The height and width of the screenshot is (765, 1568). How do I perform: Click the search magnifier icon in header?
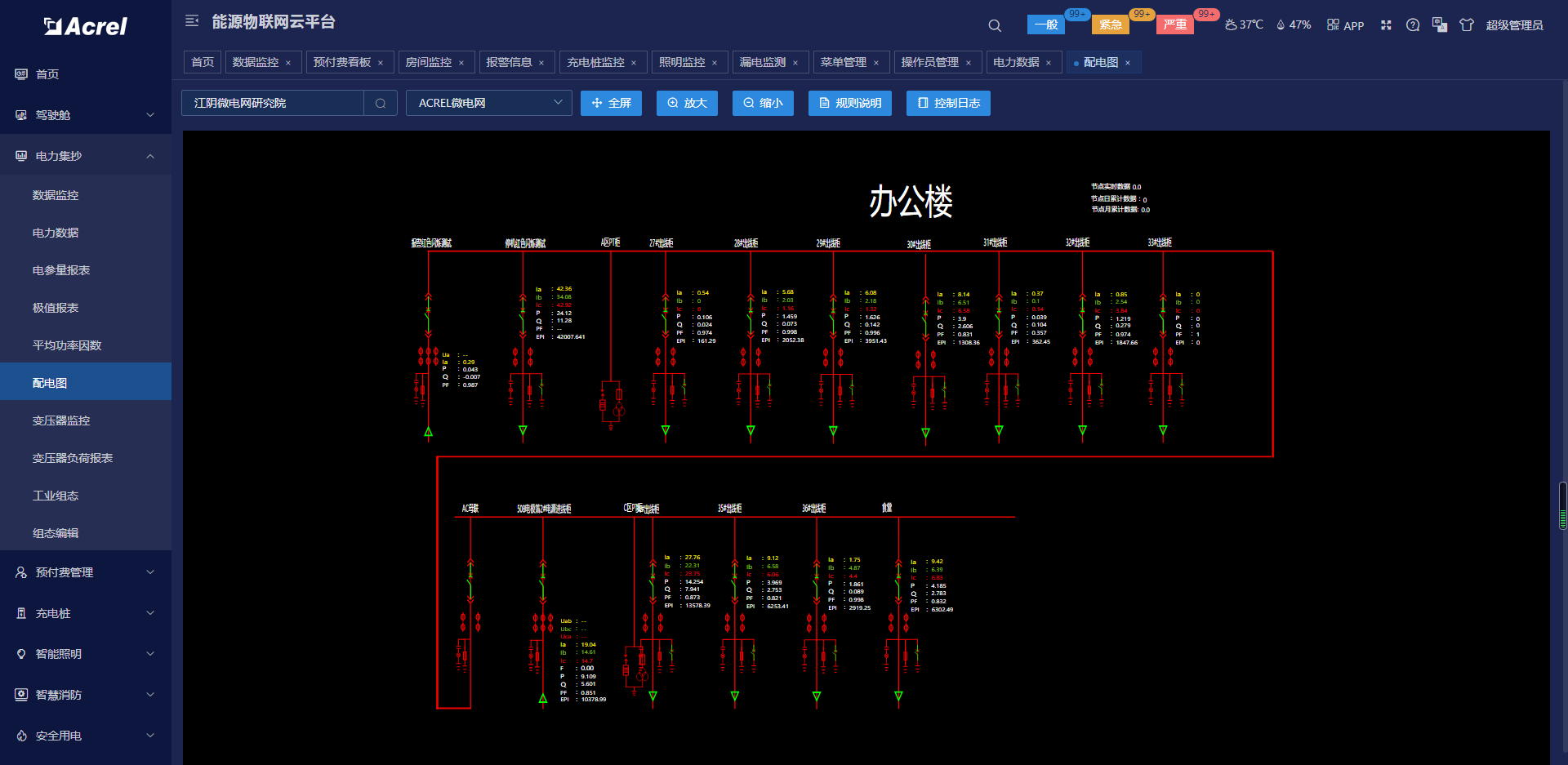tap(994, 25)
